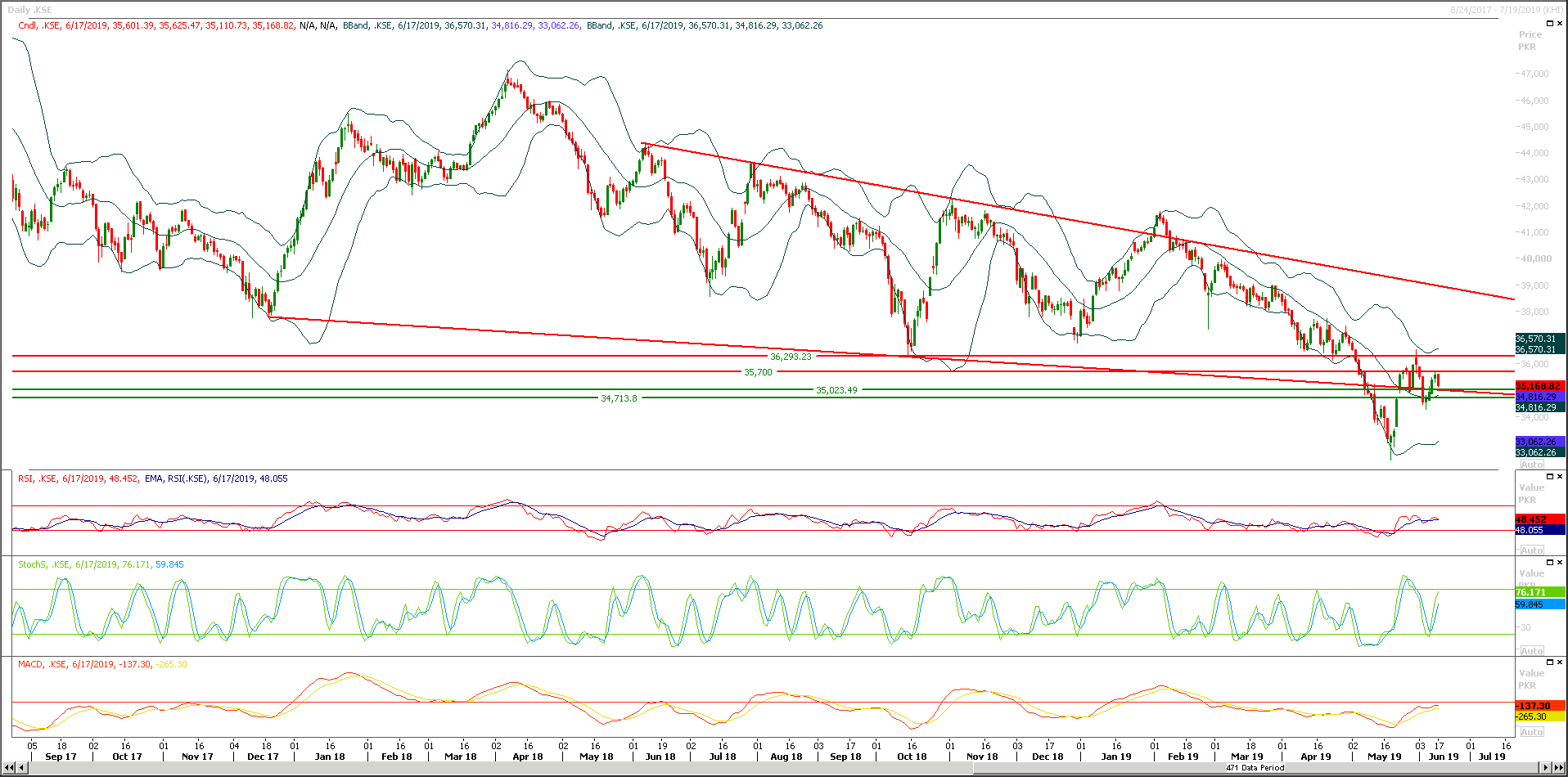The image size is (1568, 777).
Task: Maximize the StochS indicator panel
Action: tap(1550, 563)
